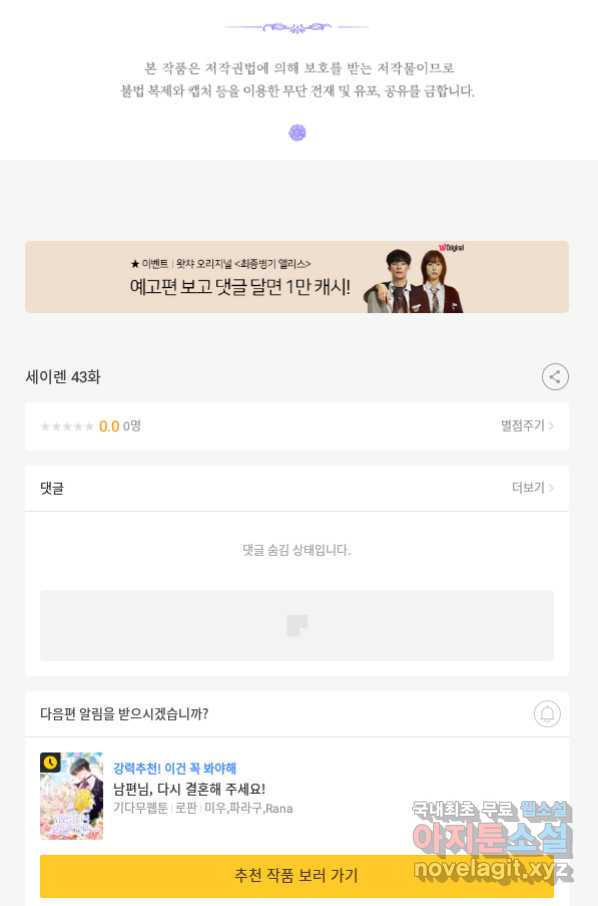Click the 강력추천! 이건 꼭 봐야해 label

(x=174, y=768)
